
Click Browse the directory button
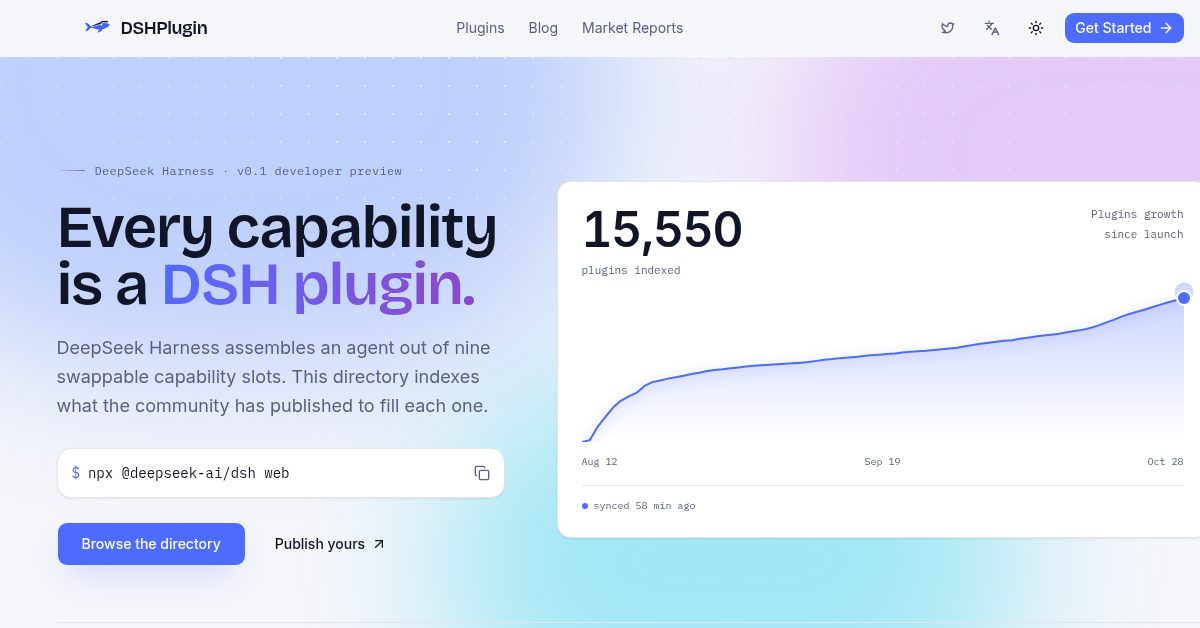[x=151, y=544]
